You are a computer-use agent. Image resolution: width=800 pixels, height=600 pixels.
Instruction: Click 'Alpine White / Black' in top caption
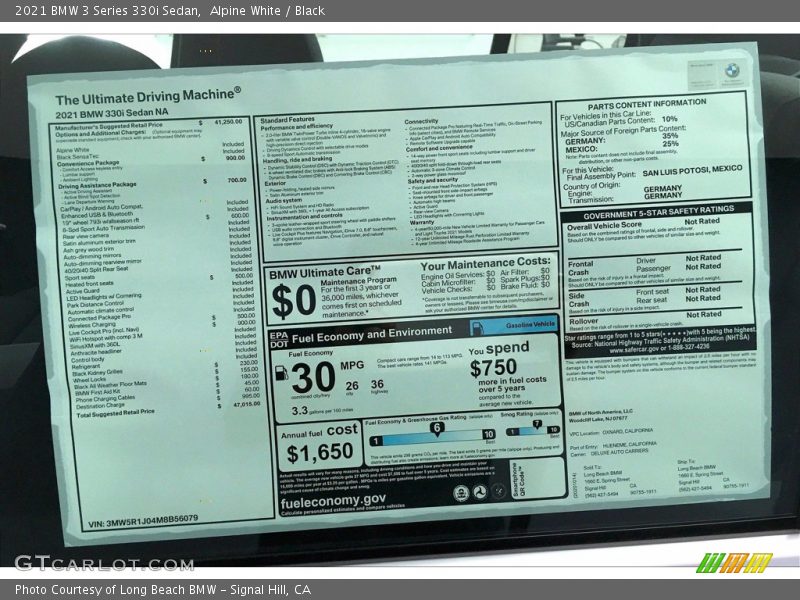pos(267,11)
